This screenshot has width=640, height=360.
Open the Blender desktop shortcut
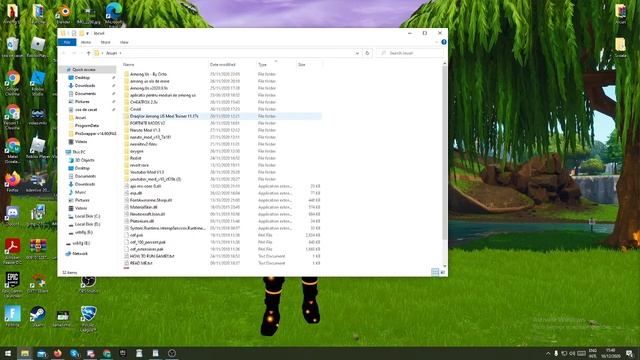pyautogui.click(x=64, y=13)
